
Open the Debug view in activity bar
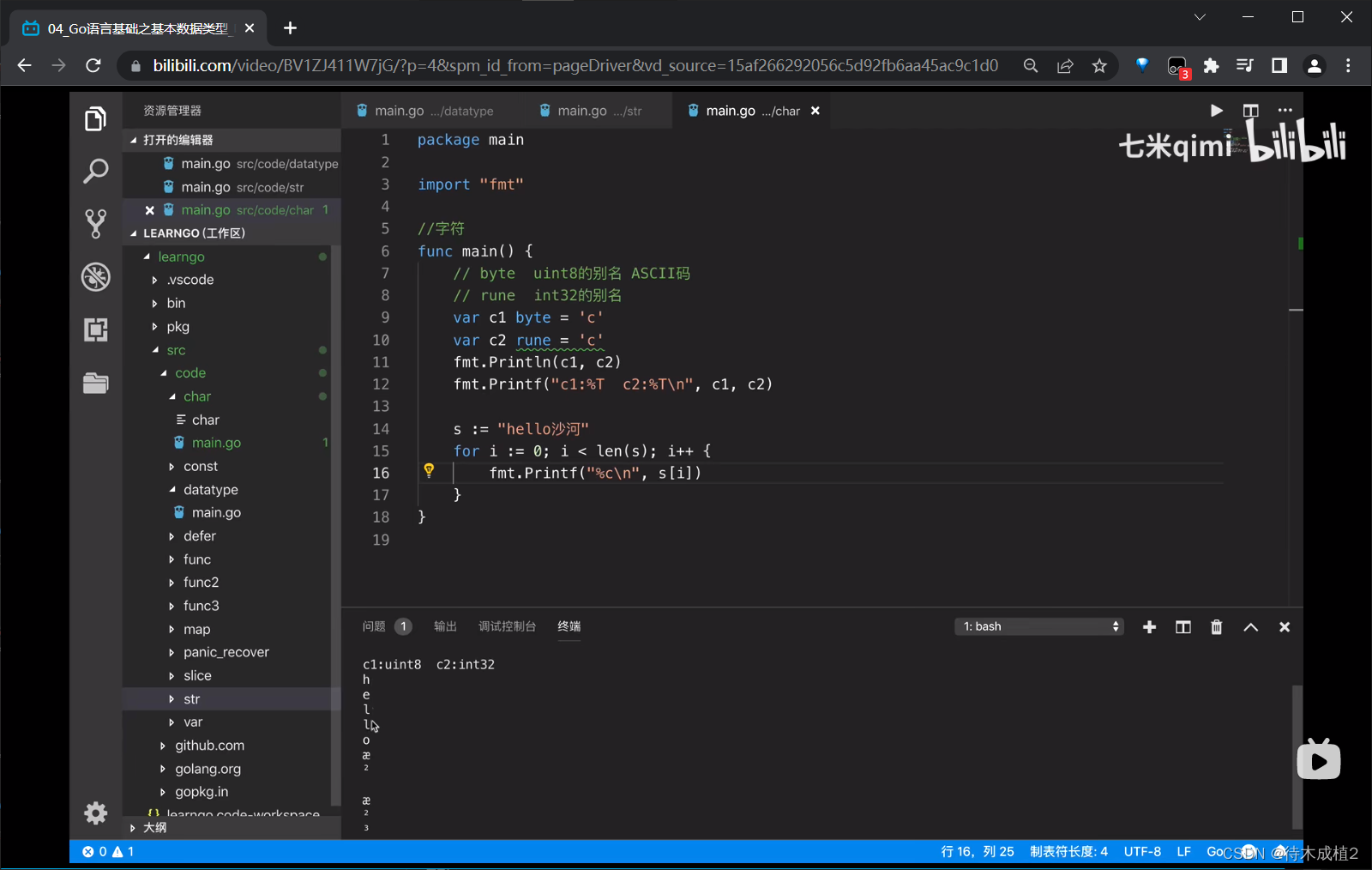point(95,277)
